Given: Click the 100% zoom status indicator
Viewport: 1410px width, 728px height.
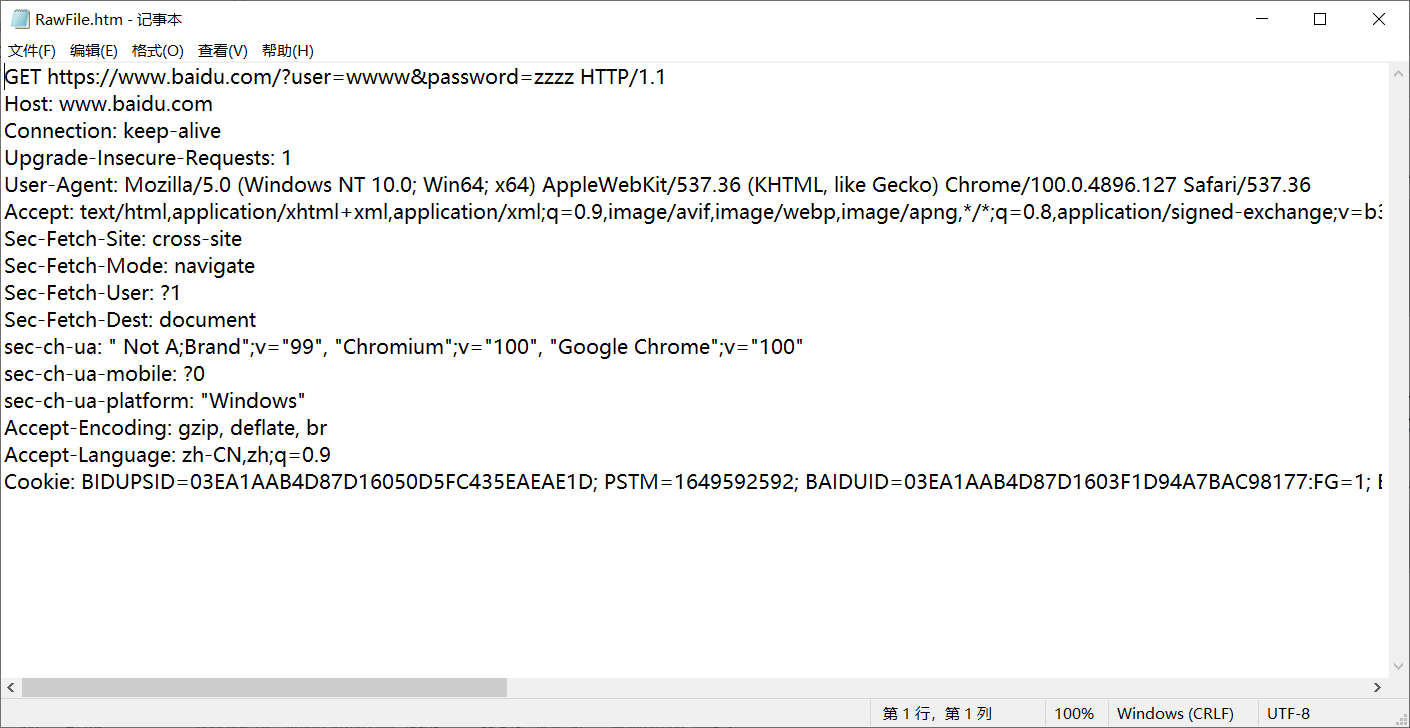Looking at the screenshot, I should click(x=1074, y=714).
